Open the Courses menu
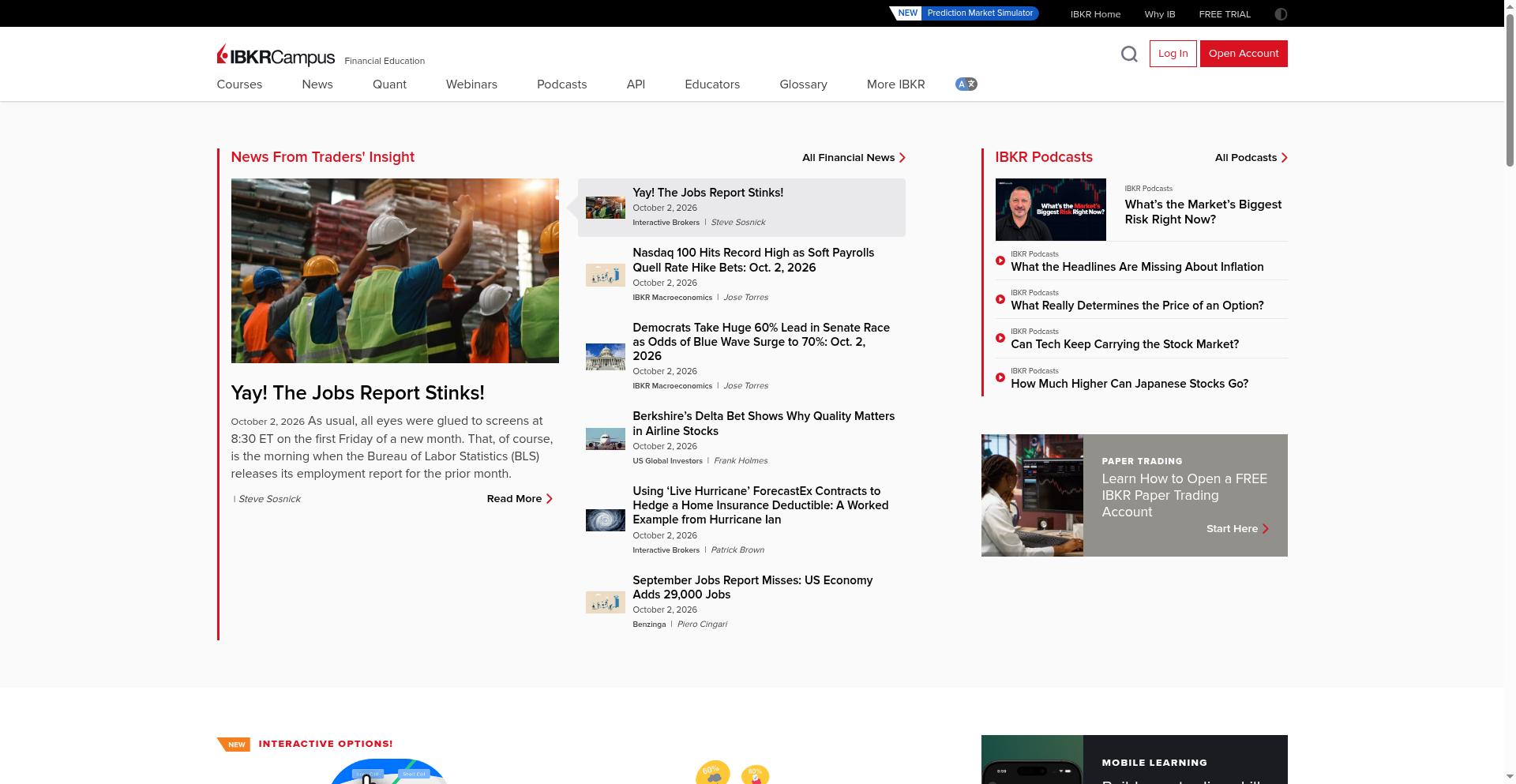 [239, 84]
